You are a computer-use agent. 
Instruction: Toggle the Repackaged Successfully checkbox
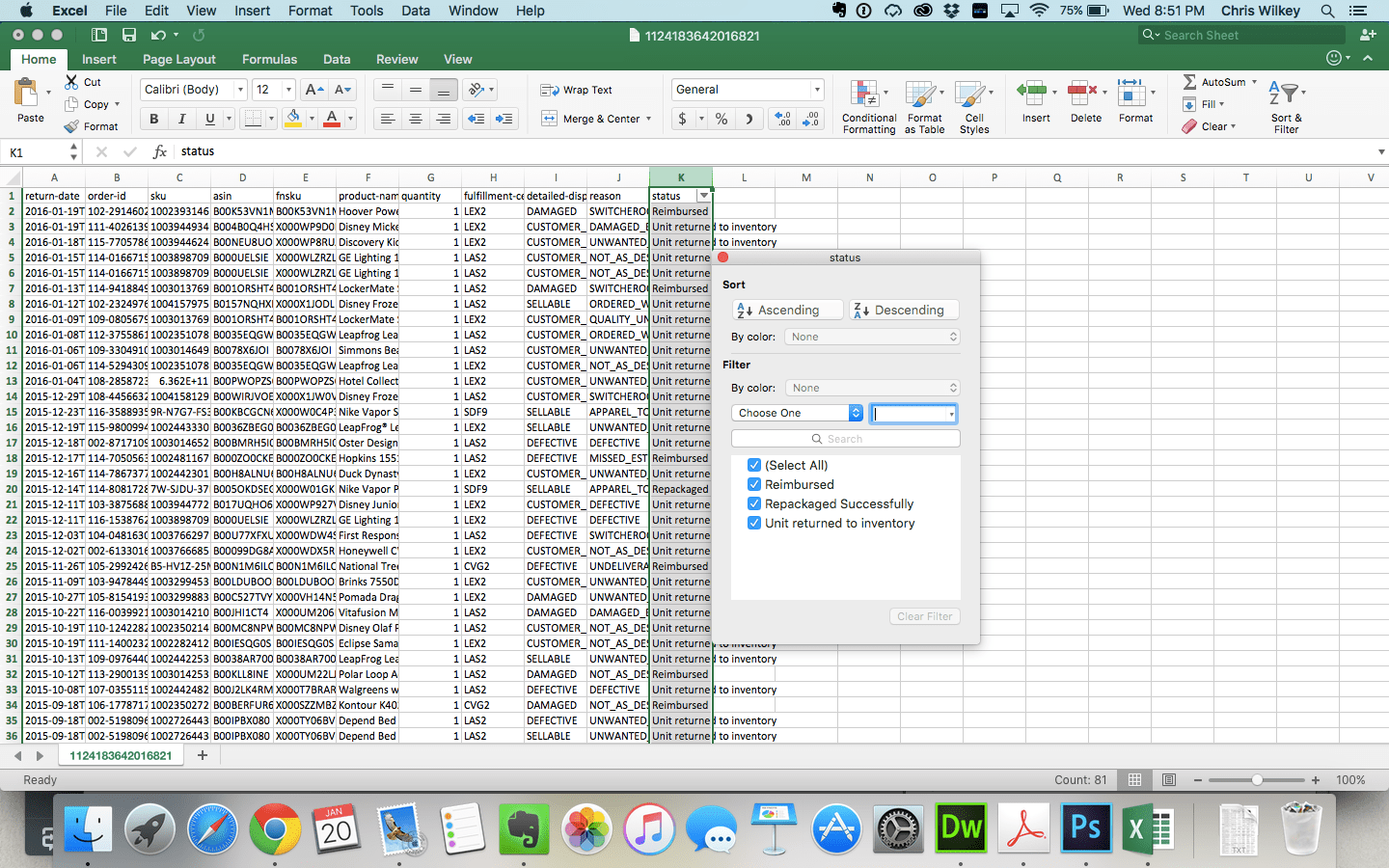coord(754,503)
